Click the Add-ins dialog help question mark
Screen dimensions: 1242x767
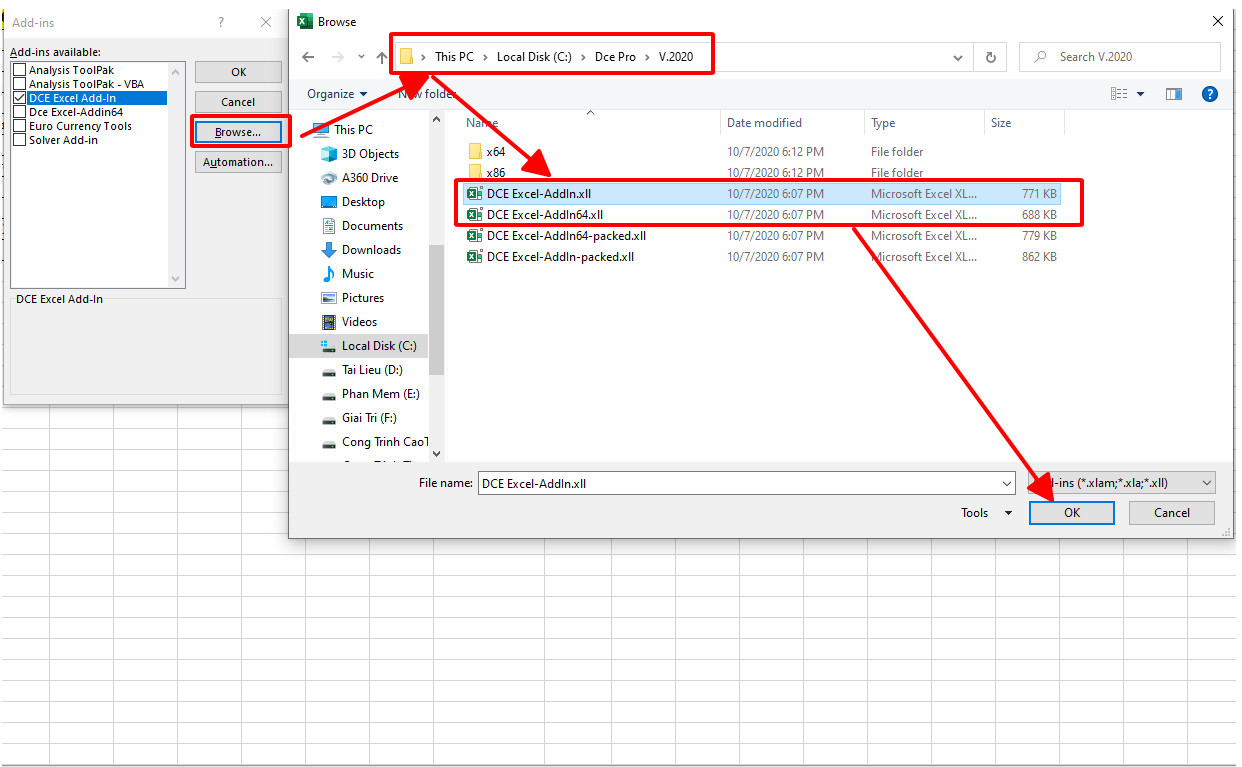[x=221, y=22]
